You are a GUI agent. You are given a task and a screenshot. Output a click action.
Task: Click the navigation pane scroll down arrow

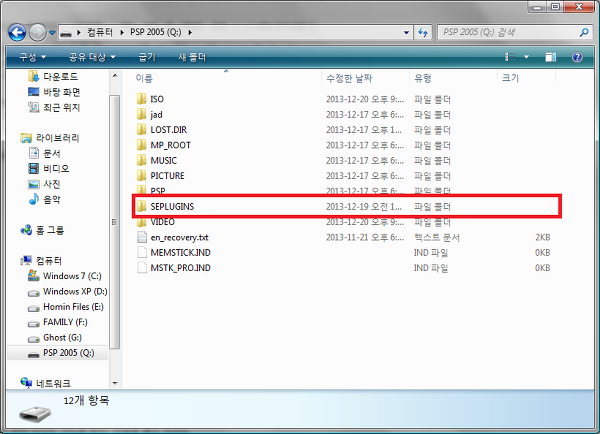point(115,383)
